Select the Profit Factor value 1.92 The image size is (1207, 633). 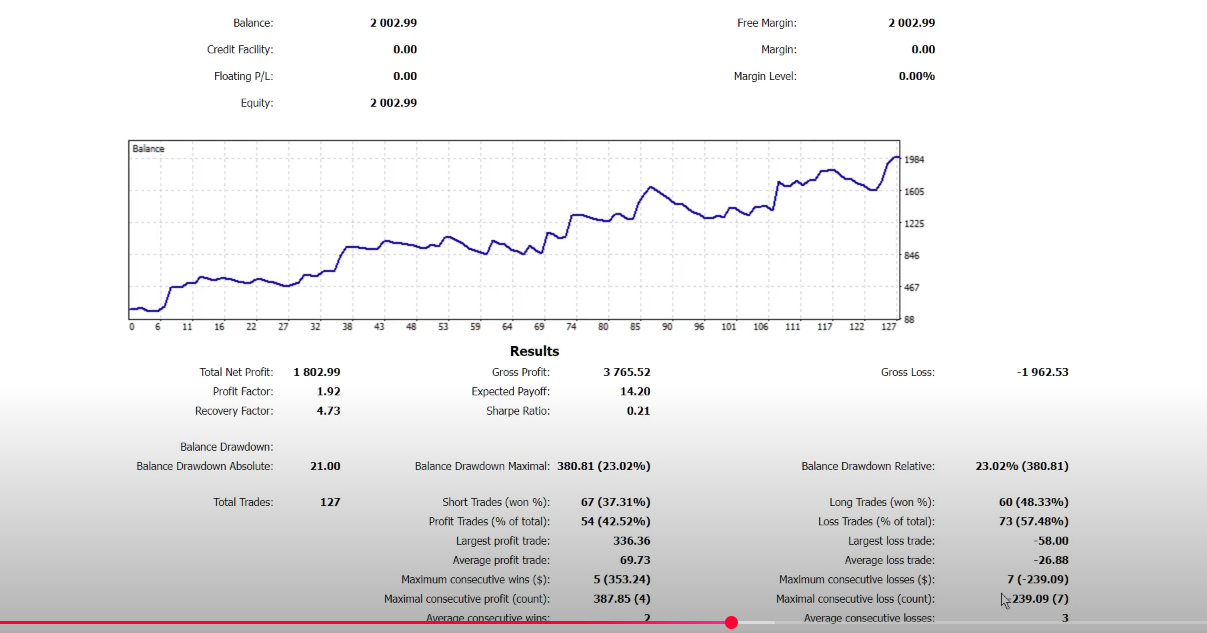(x=329, y=392)
